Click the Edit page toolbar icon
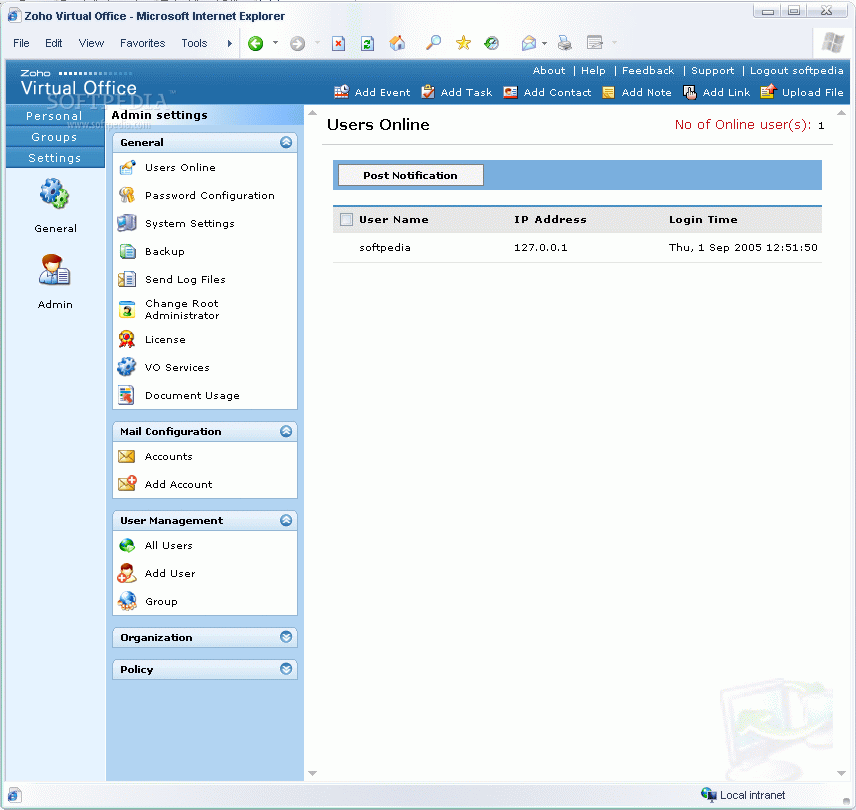Viewport: 856px width, 810px height. [x=594, y=43]
